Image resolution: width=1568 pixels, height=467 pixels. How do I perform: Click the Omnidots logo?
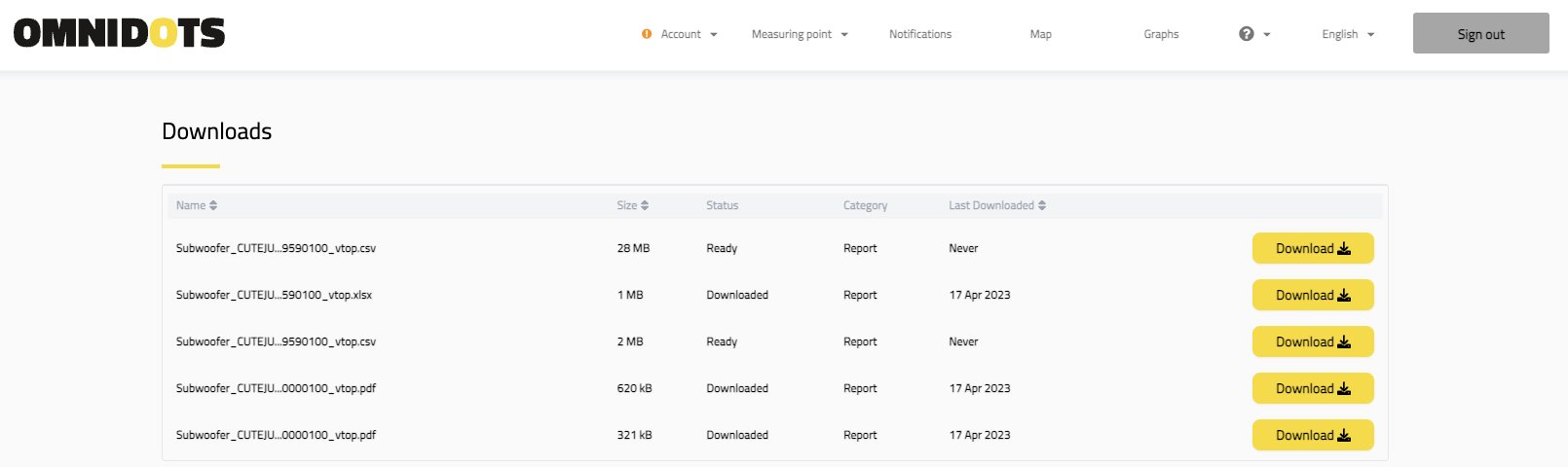pos(119,33)
